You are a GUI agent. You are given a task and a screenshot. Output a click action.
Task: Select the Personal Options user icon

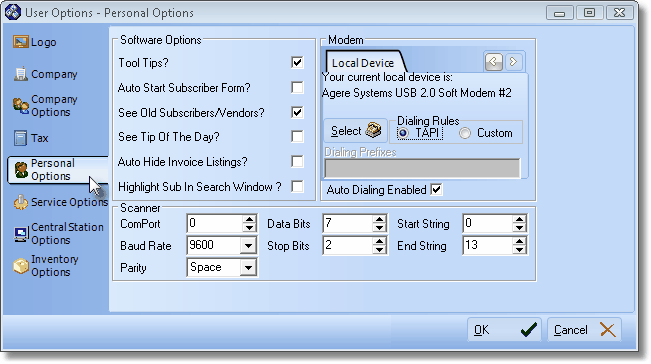coord(21,170)
